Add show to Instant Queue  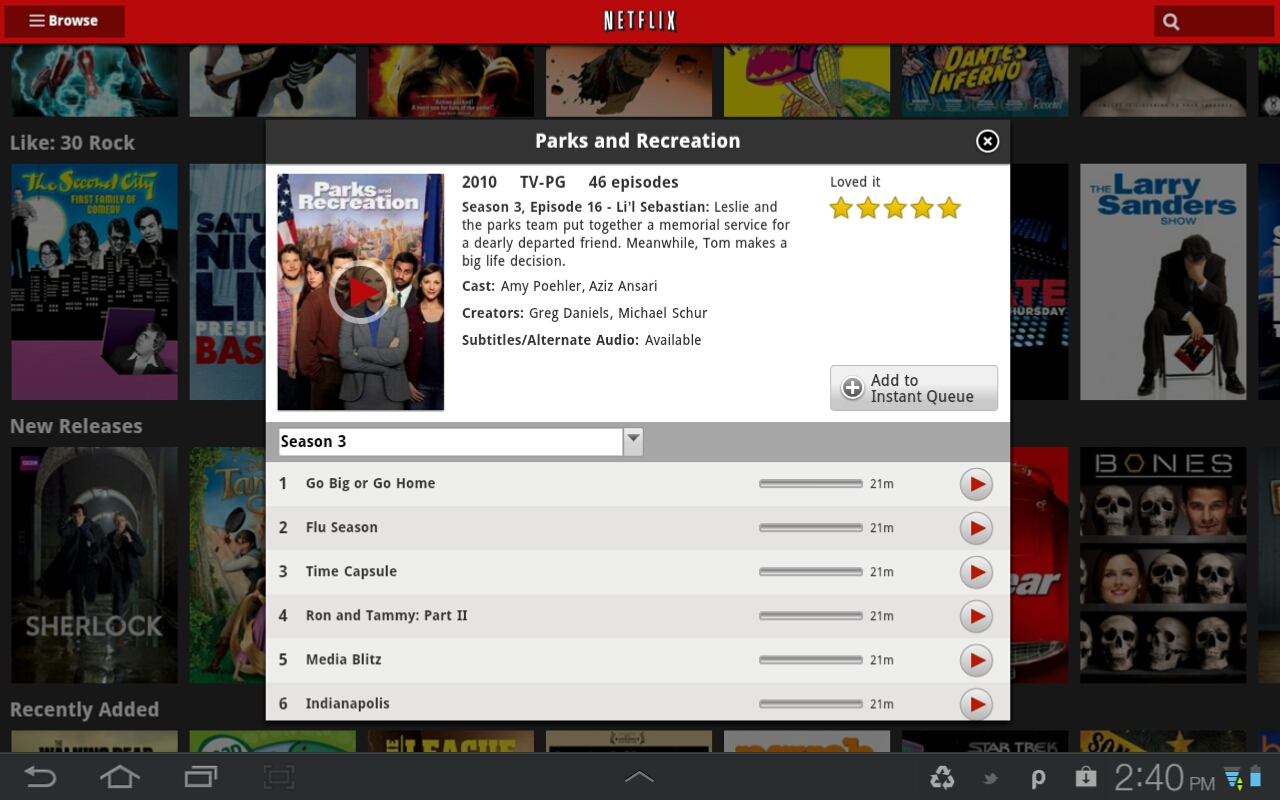(913, 388)
